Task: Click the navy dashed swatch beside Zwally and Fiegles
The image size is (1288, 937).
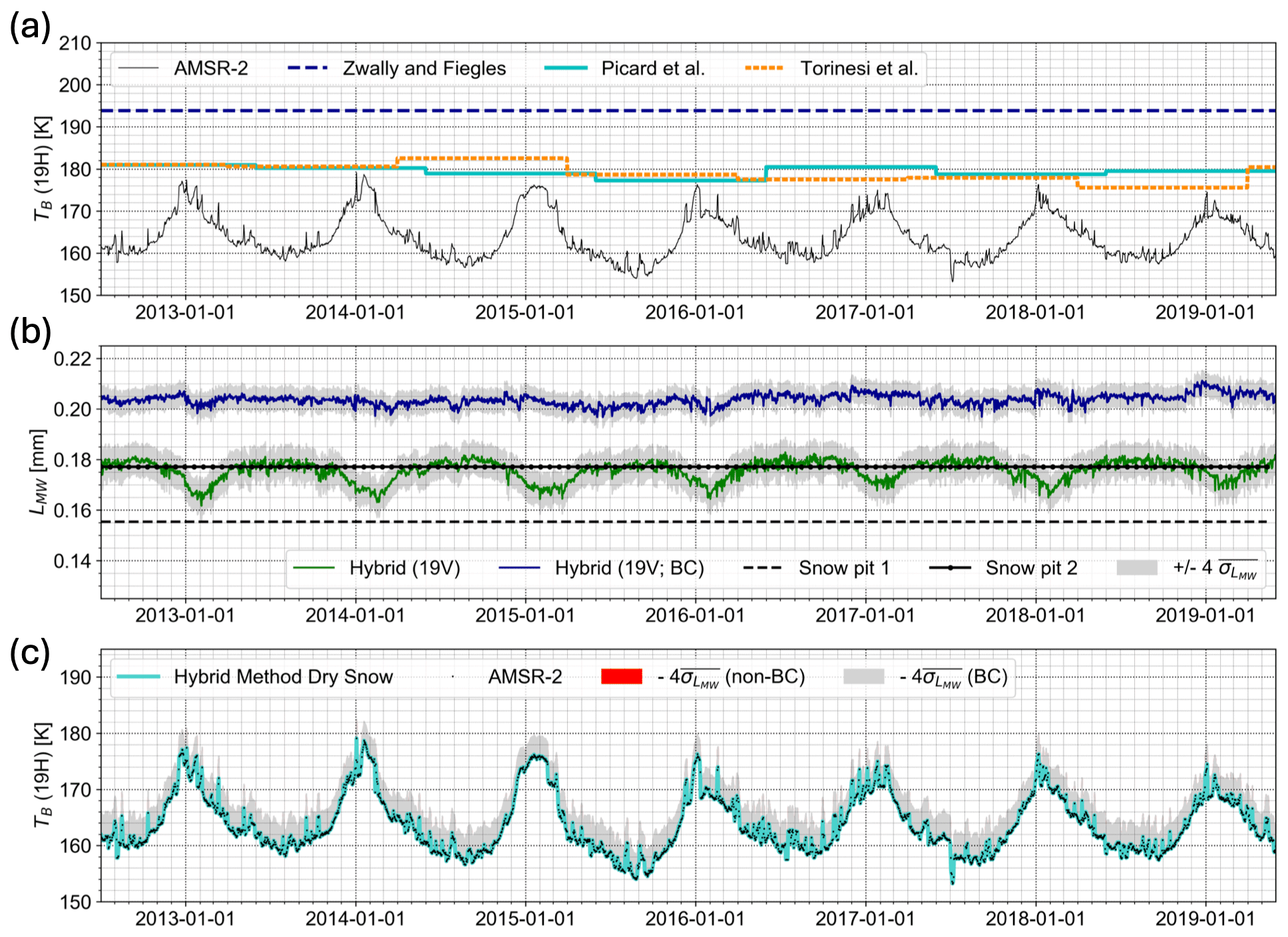Action: pos(308,68)
